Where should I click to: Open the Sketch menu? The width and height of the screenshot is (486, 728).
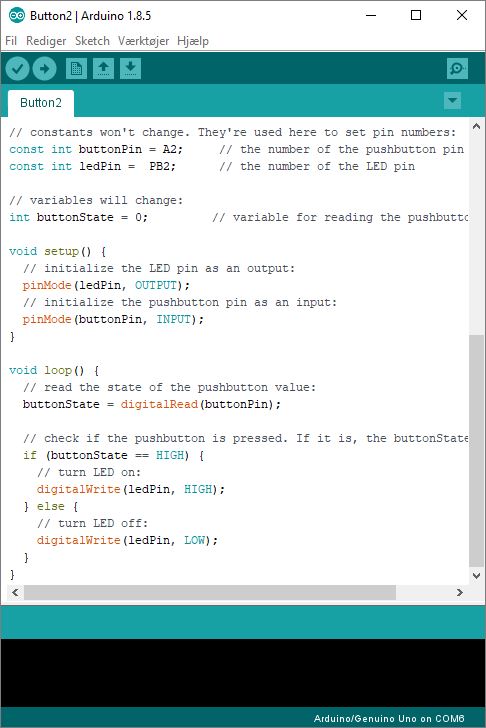click(92, 41)
